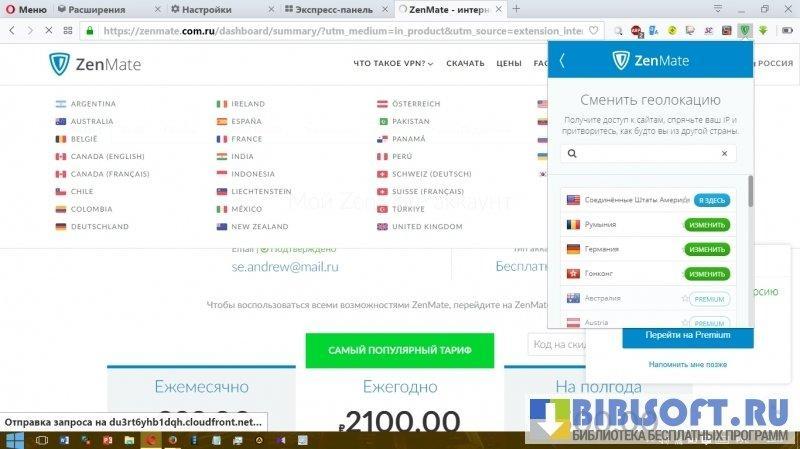This screenshot has width=800, height=449.
Task: Open File Explorer from the taskbar
Action: point(130,440)
